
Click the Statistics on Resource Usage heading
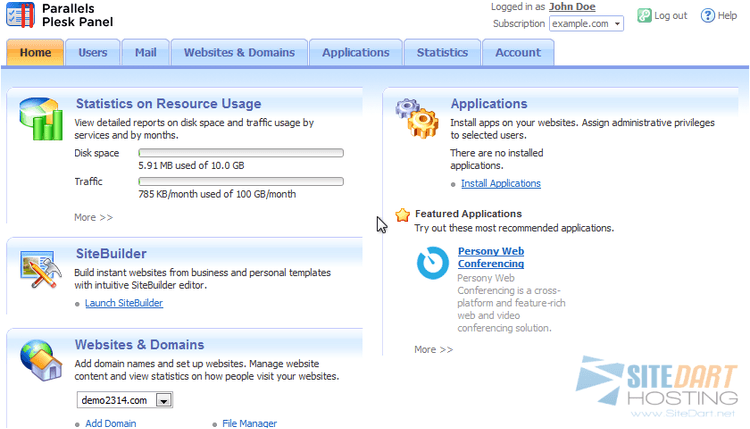coord(168,104)
